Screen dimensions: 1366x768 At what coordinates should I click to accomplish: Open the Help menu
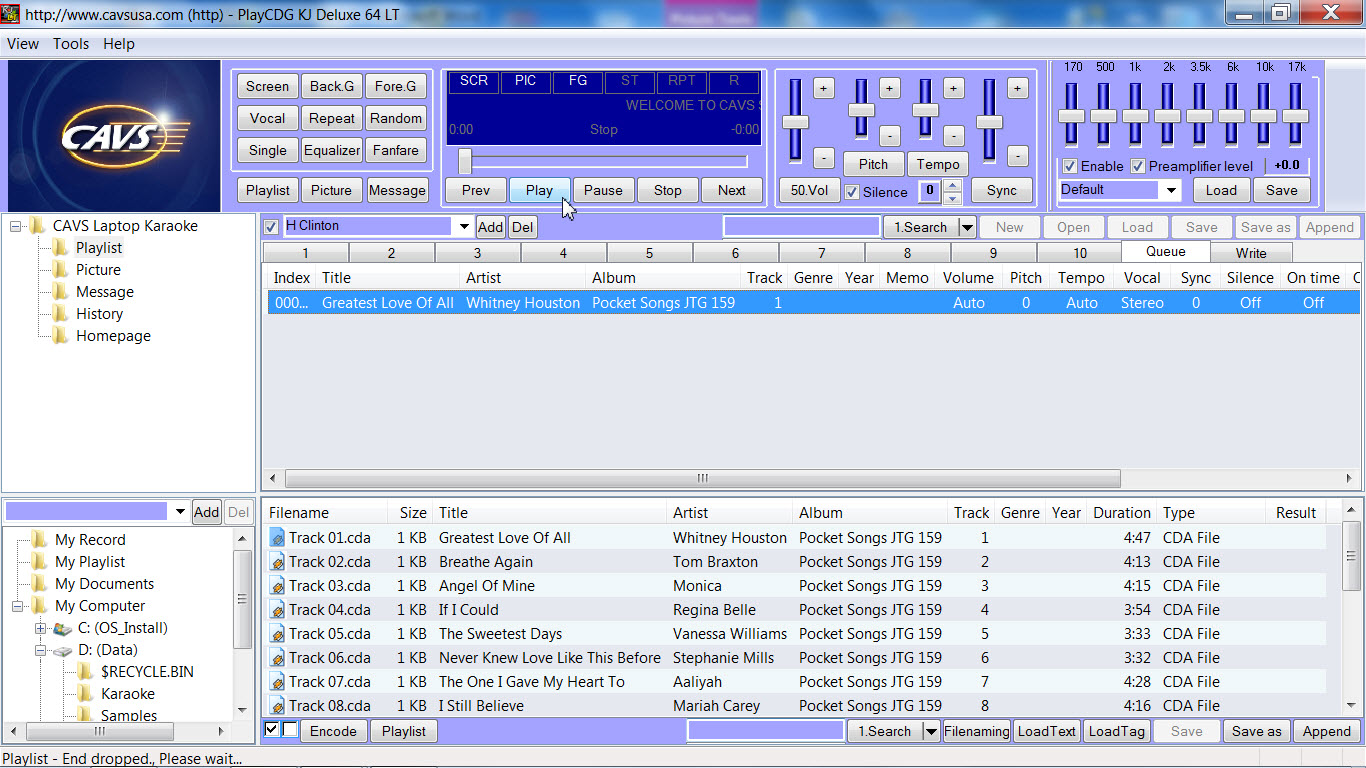[x=119, y=44]
